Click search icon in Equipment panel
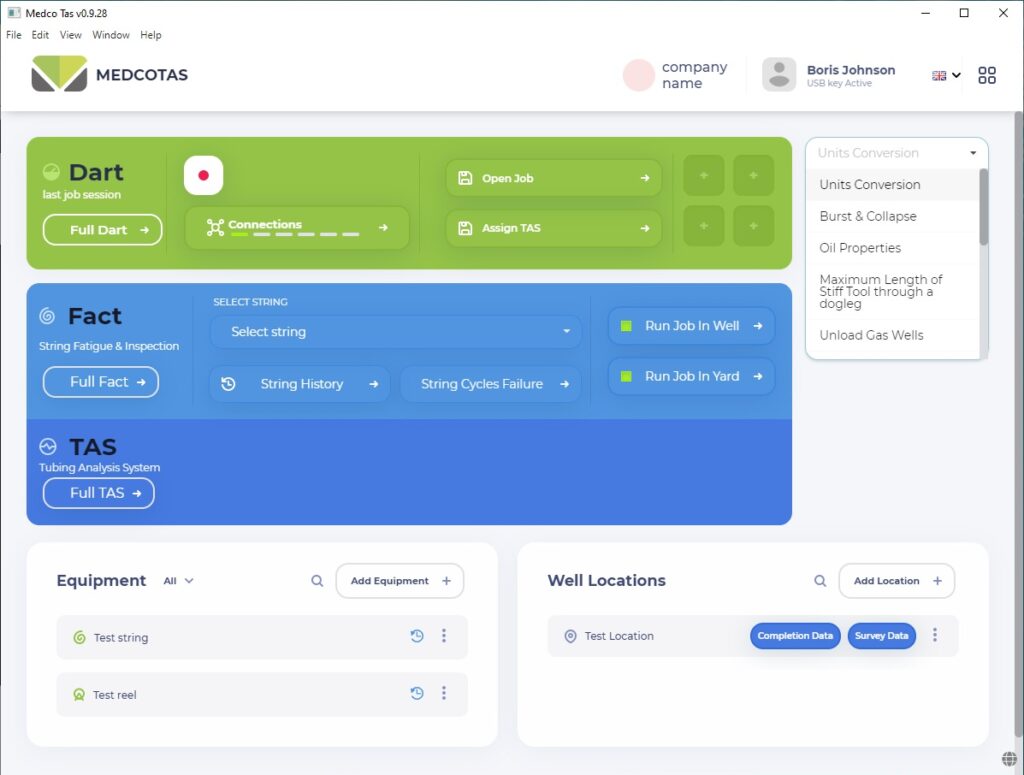The width and height of the screenshot is (1024, 775). pos(317,581)
